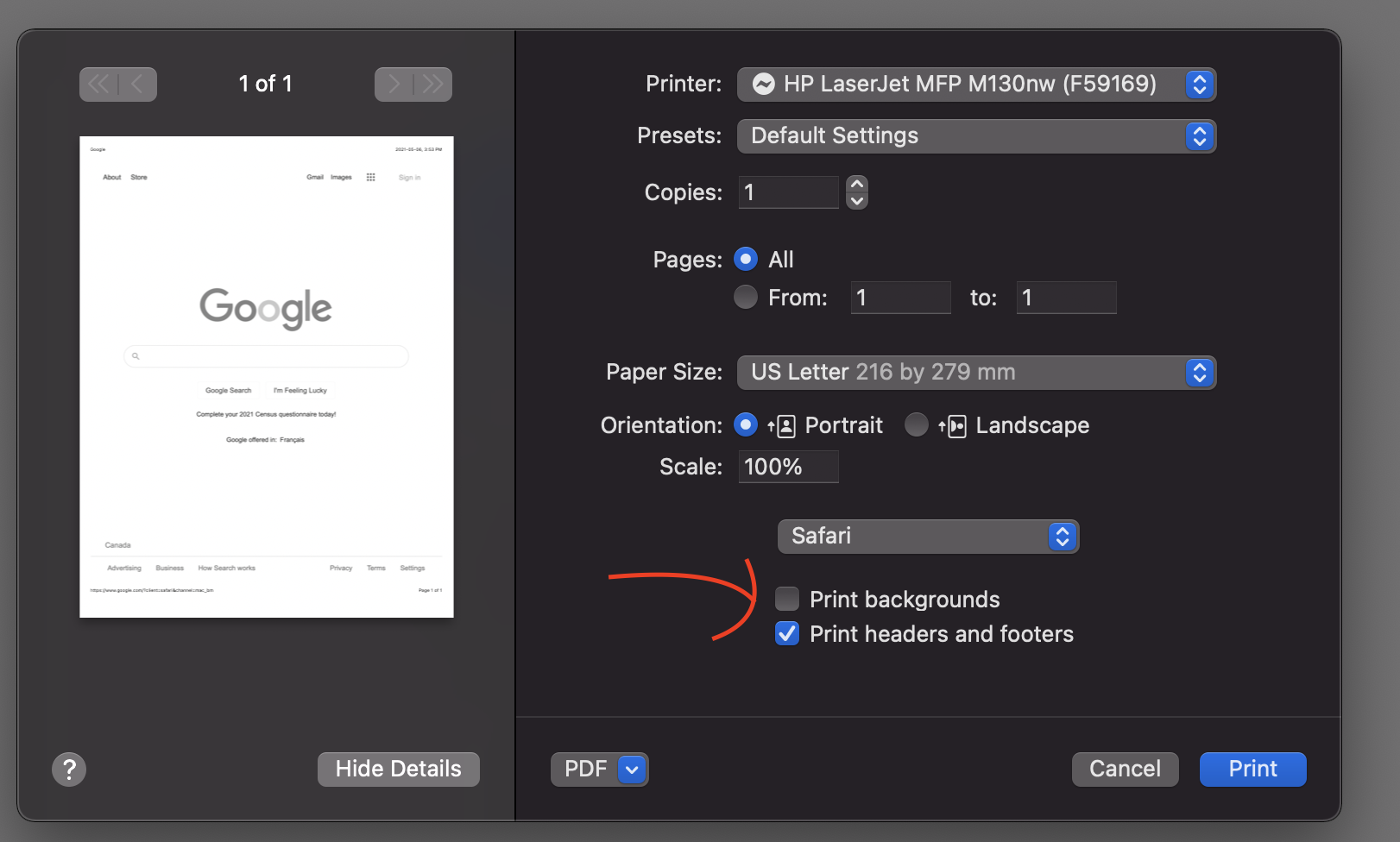1400x842 pixels.
Task: Go to first page in preview
Action: [x=99, y=85]
